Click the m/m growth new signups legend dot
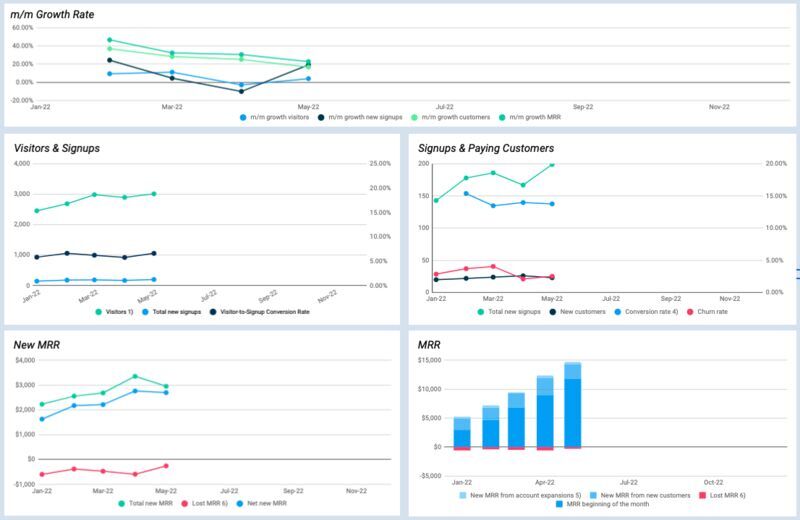The image size is (800, 520). coord(321,117)
